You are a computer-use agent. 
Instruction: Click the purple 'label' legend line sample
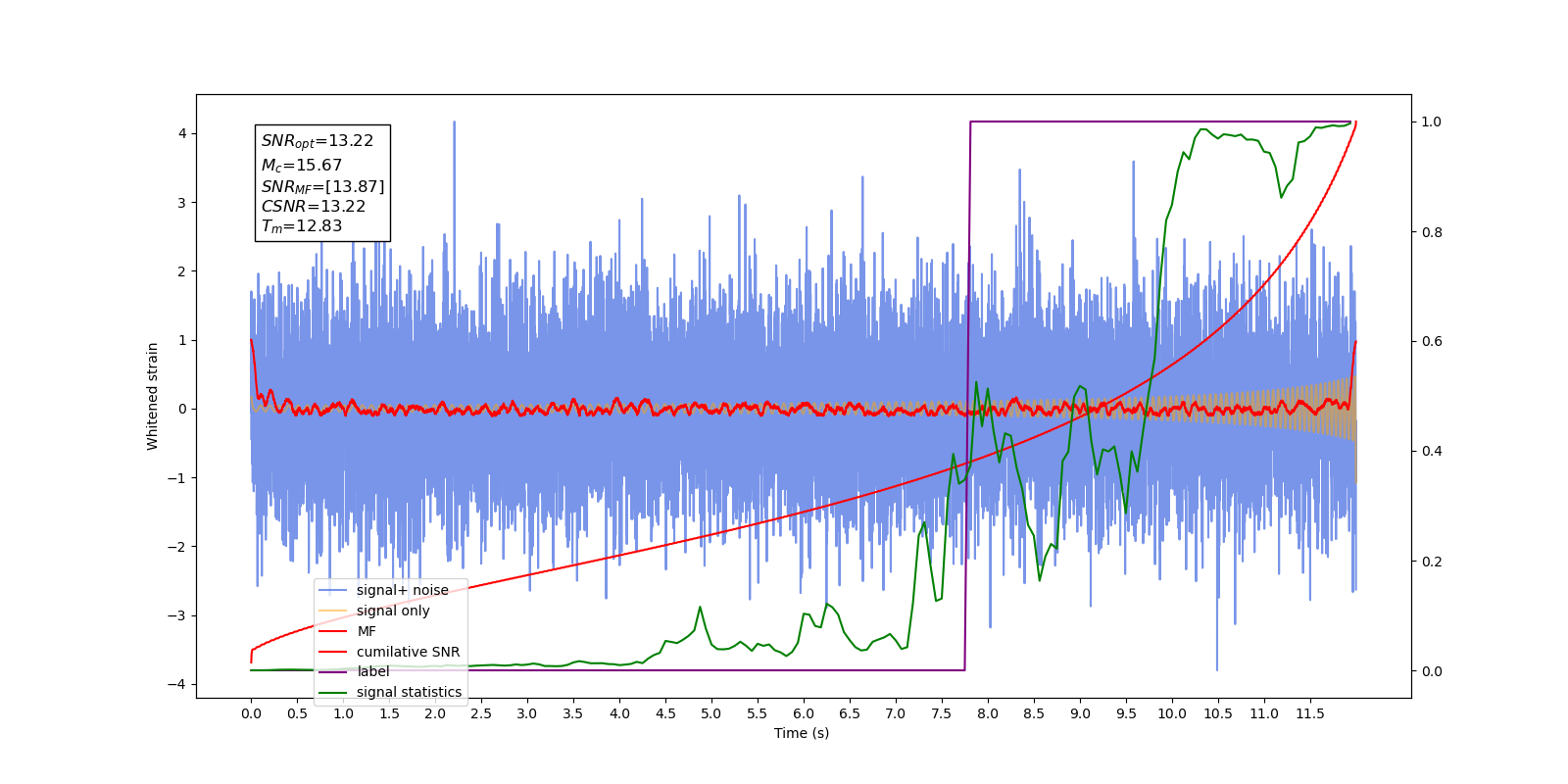333,671
